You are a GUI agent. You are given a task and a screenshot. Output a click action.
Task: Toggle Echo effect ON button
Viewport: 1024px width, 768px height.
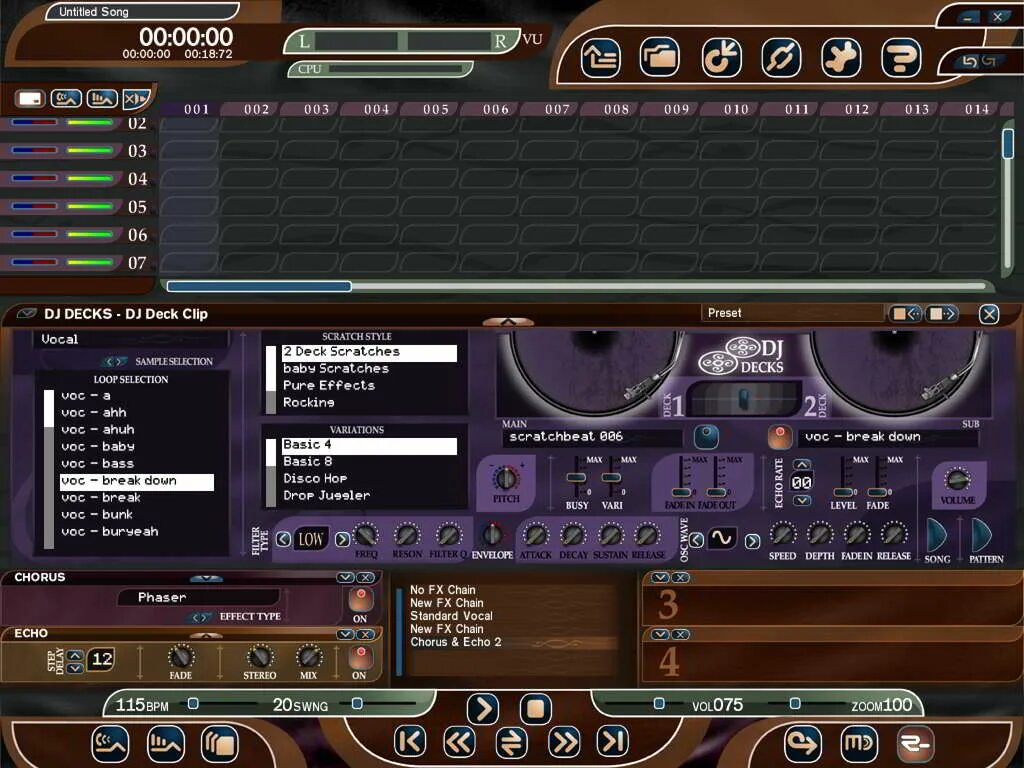pyautogui.click(x=360, y=656)
